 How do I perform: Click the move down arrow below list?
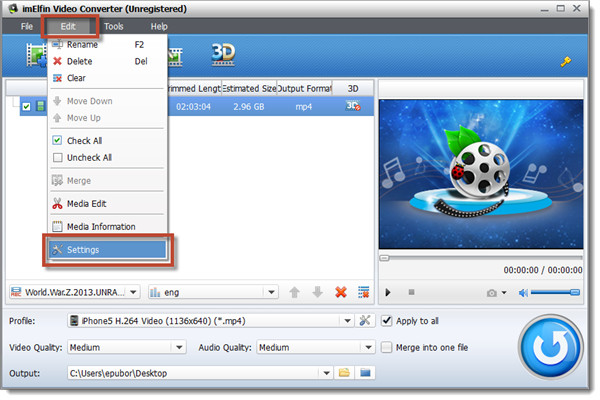tap(317, 292)
